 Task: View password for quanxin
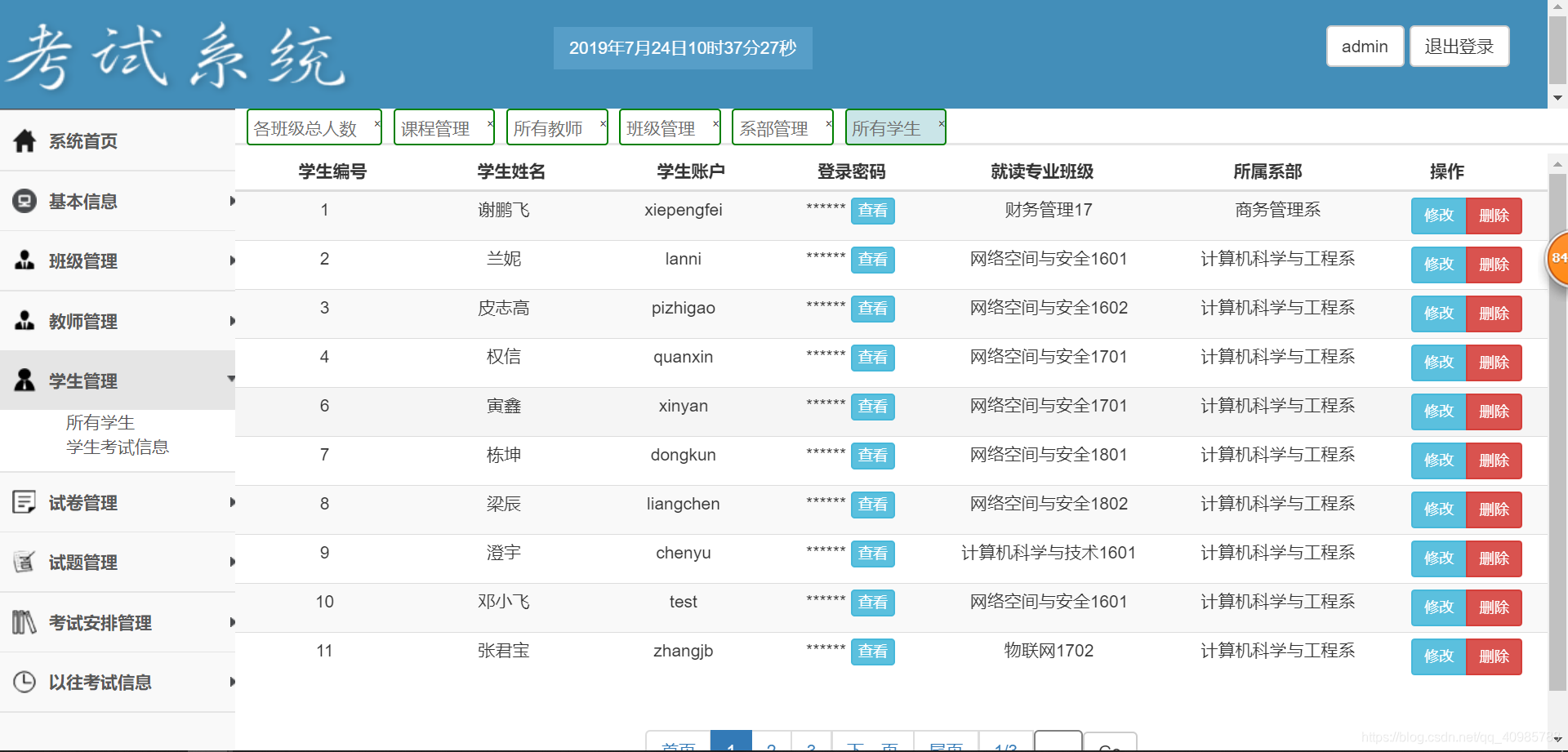(x=872, y=358)
